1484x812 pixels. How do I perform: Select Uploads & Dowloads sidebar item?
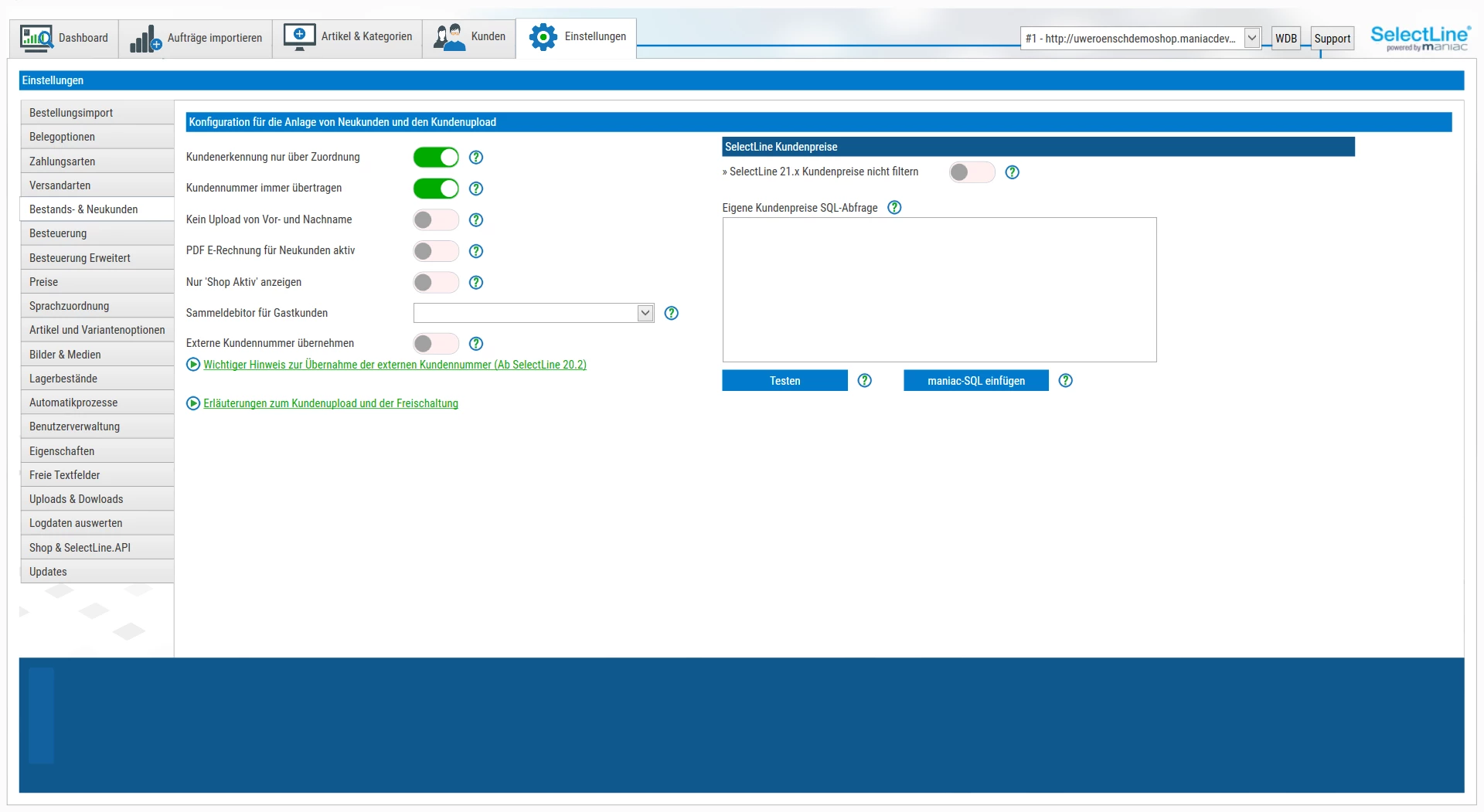coord(97,499)
